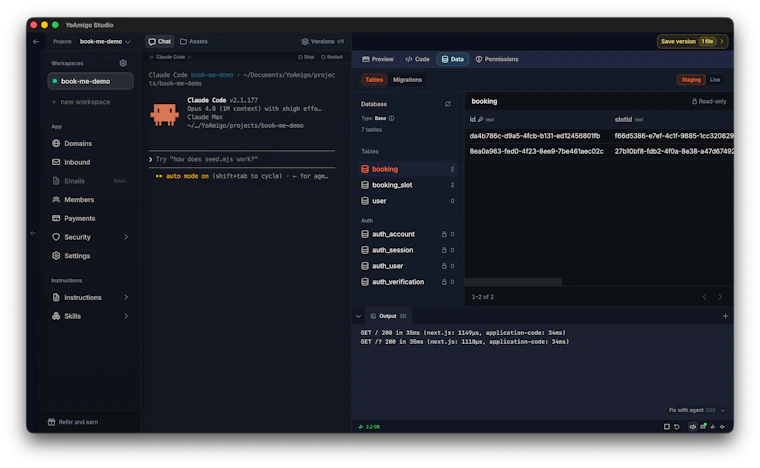This screenshot has width=760, height=468.
Task: Click the table's horizontal scrollbar
Action: (x=513, y=282)
